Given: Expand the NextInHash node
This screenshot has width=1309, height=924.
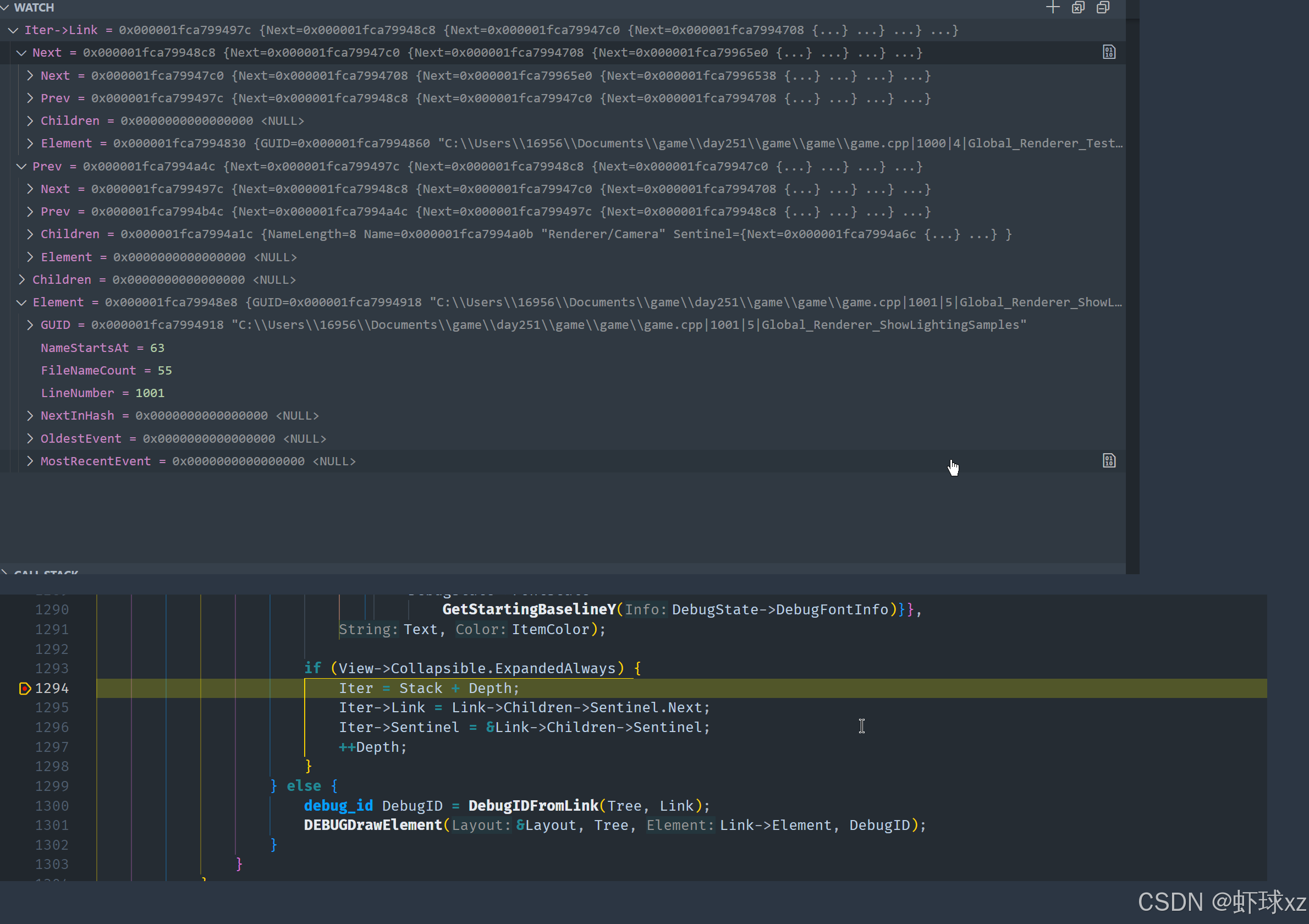Looking at the screenshot, I should point(30,416).
